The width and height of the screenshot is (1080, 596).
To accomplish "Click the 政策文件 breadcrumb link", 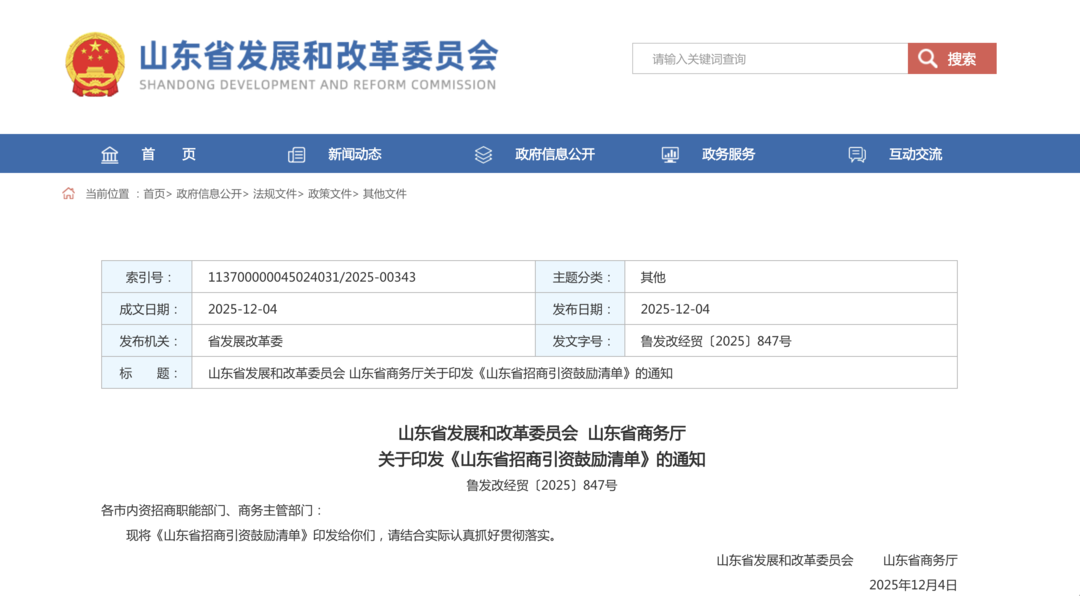I will point(329,194).
